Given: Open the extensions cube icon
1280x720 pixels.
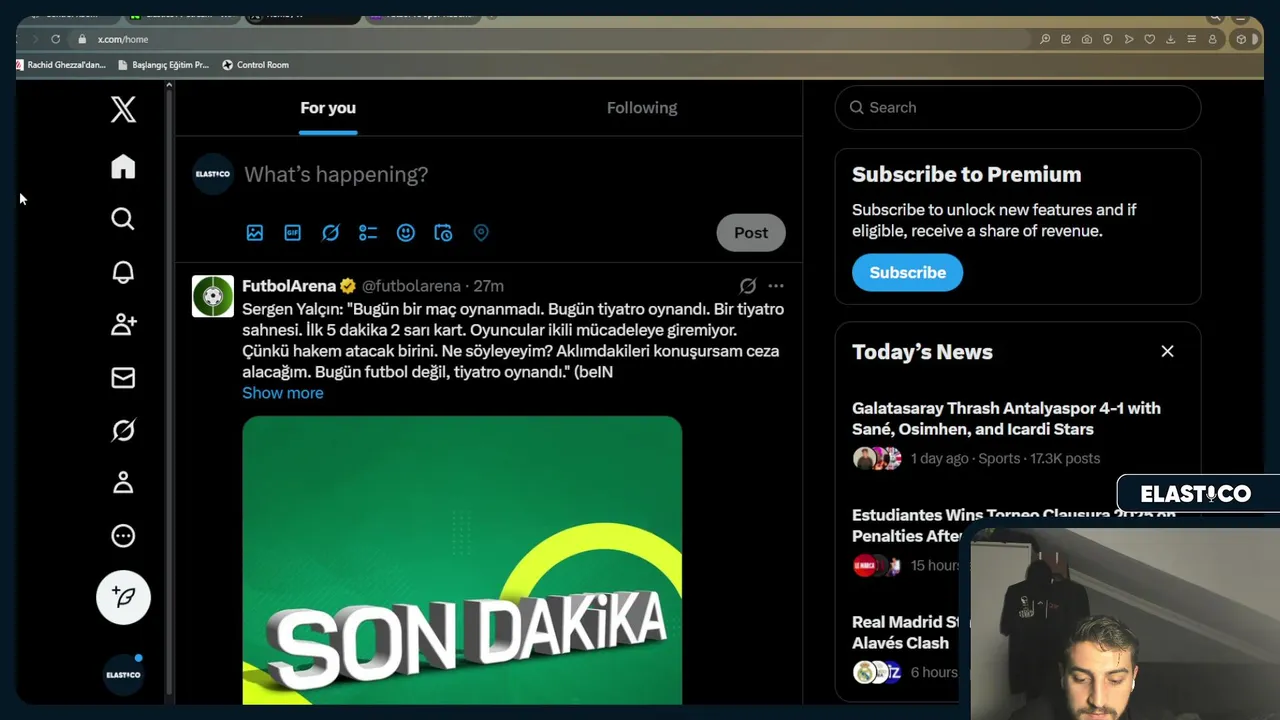Looking at the screenshot, I should pos(1241,39).
